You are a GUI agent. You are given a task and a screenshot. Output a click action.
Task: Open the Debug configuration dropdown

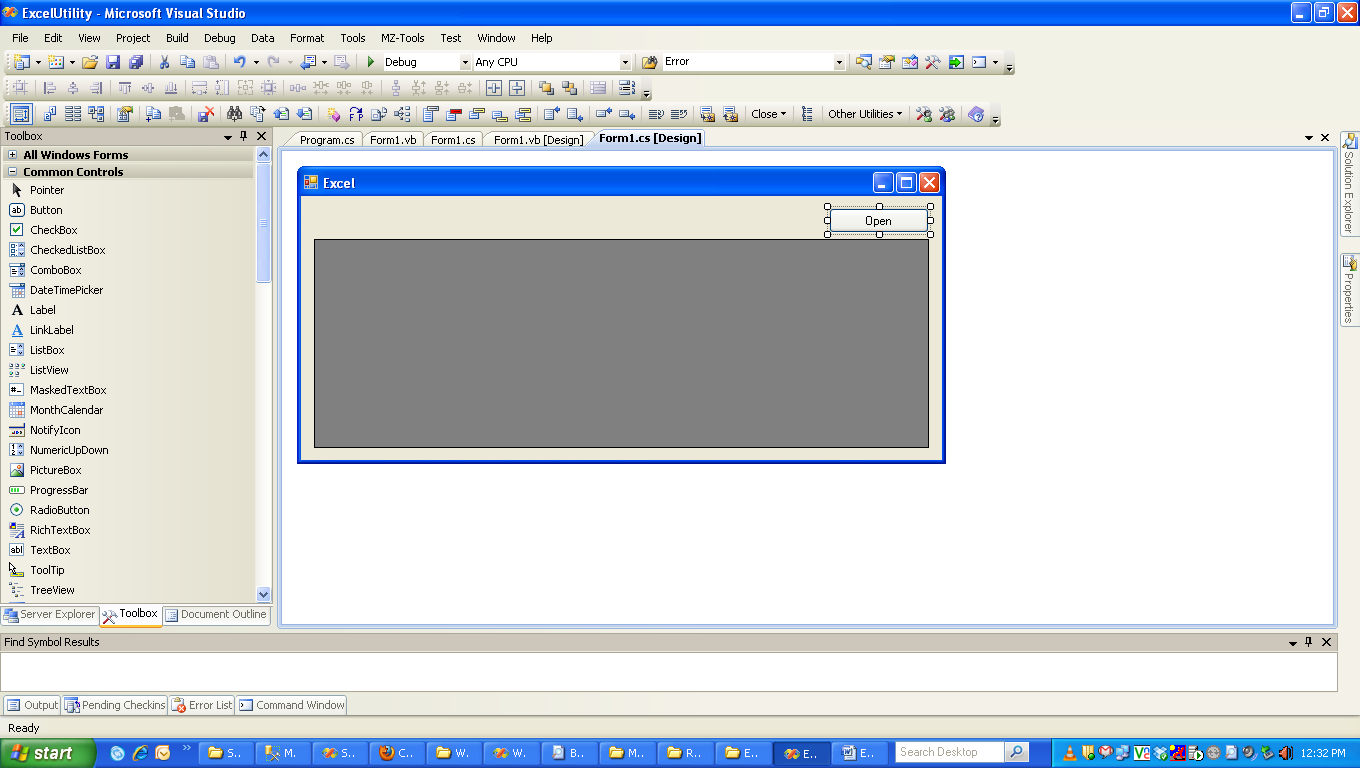[x=464, y=61]
